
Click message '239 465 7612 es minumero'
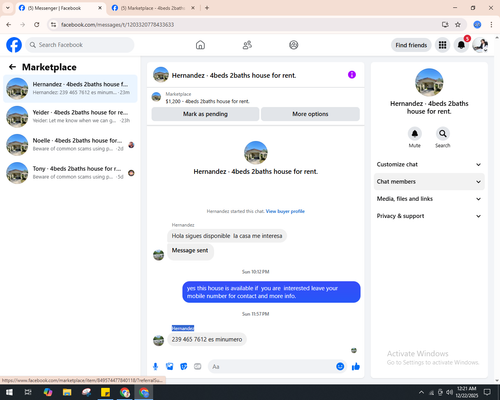point(207,339)
